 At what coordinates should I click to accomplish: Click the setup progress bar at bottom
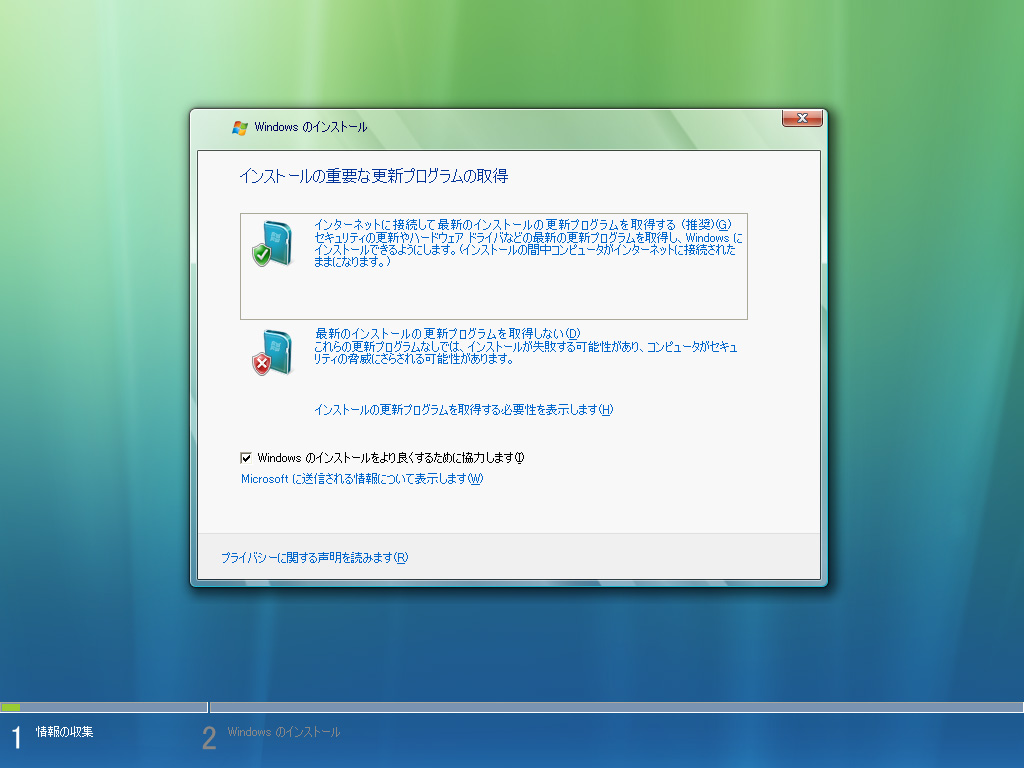point(512,707)
